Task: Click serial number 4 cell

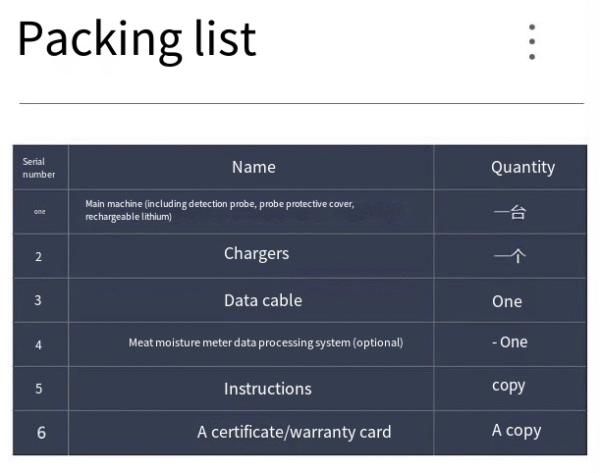Action: point(39,344)
